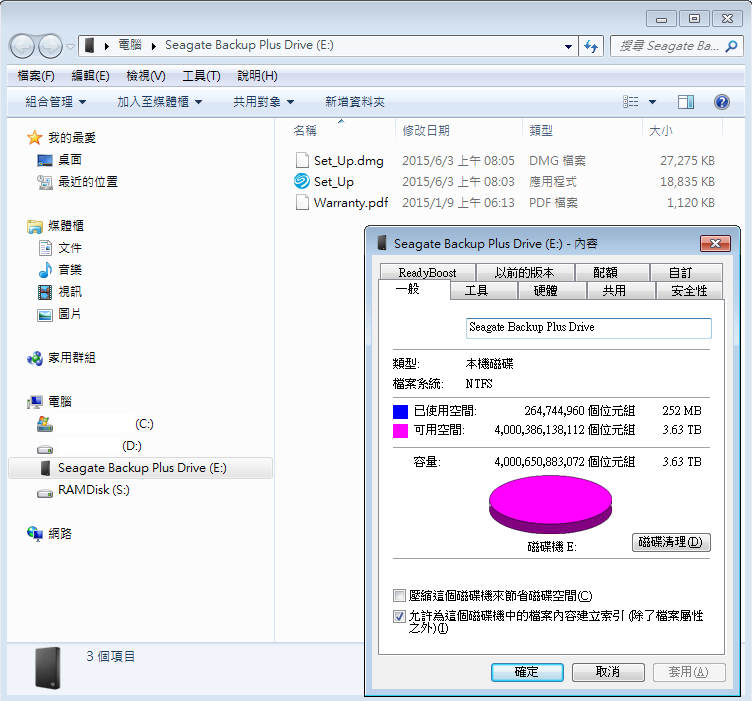Switch to the ReadyBoost tab
Viewport: 752px width, 701px height.
click(x=427, y=272)
